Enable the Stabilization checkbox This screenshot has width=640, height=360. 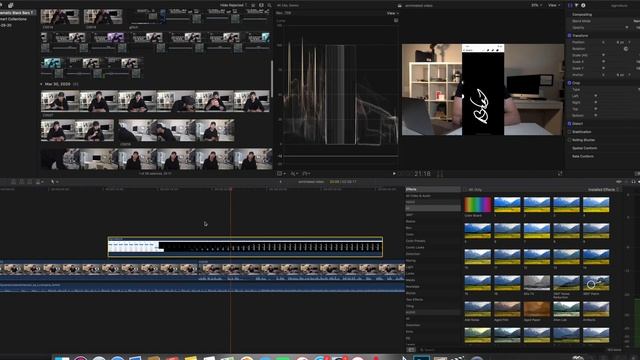coord(569,132)
